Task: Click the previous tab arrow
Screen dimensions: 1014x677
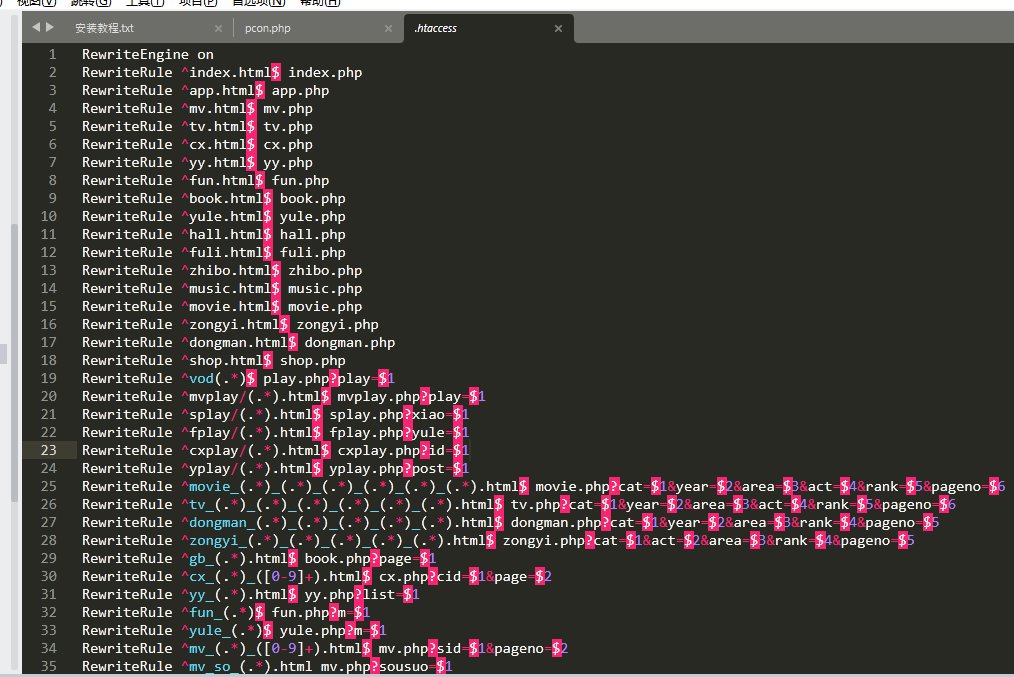Action: pos(36,27)
